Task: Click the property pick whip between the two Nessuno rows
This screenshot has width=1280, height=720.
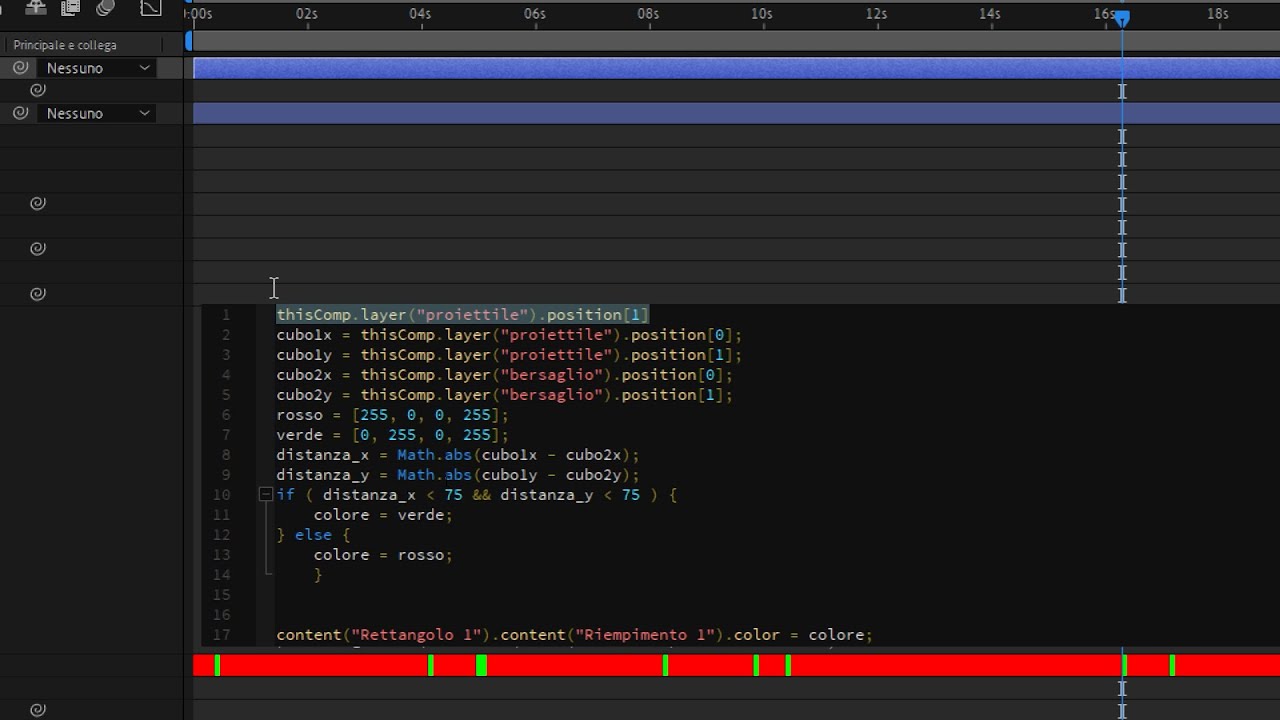Action: (x=38, y=90)
